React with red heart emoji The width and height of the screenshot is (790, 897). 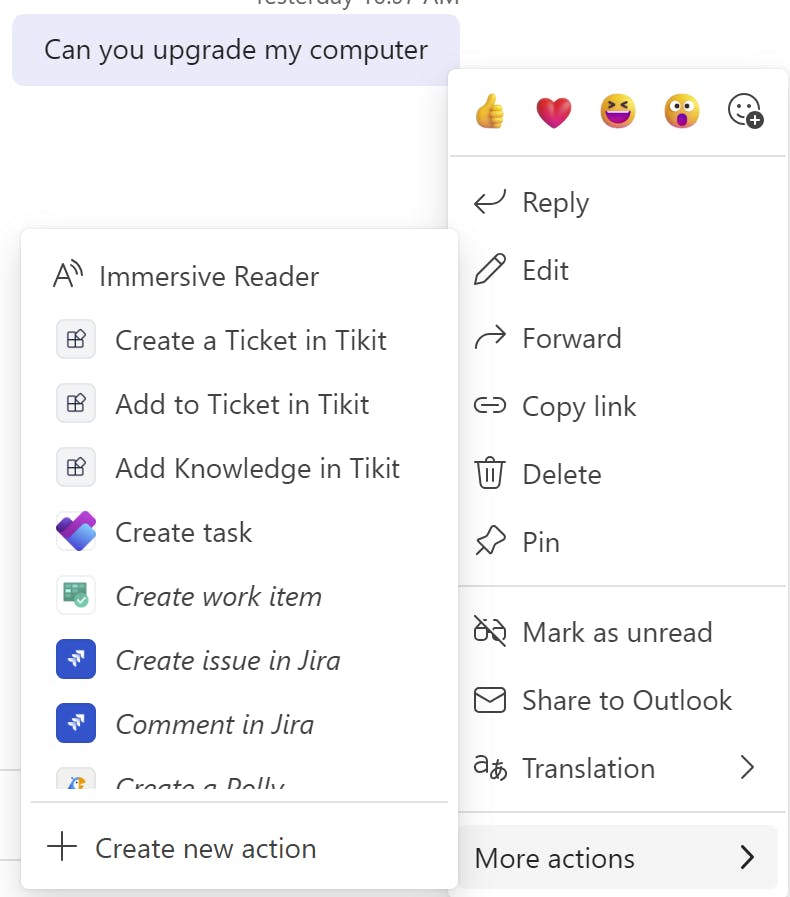click(553, 111)
